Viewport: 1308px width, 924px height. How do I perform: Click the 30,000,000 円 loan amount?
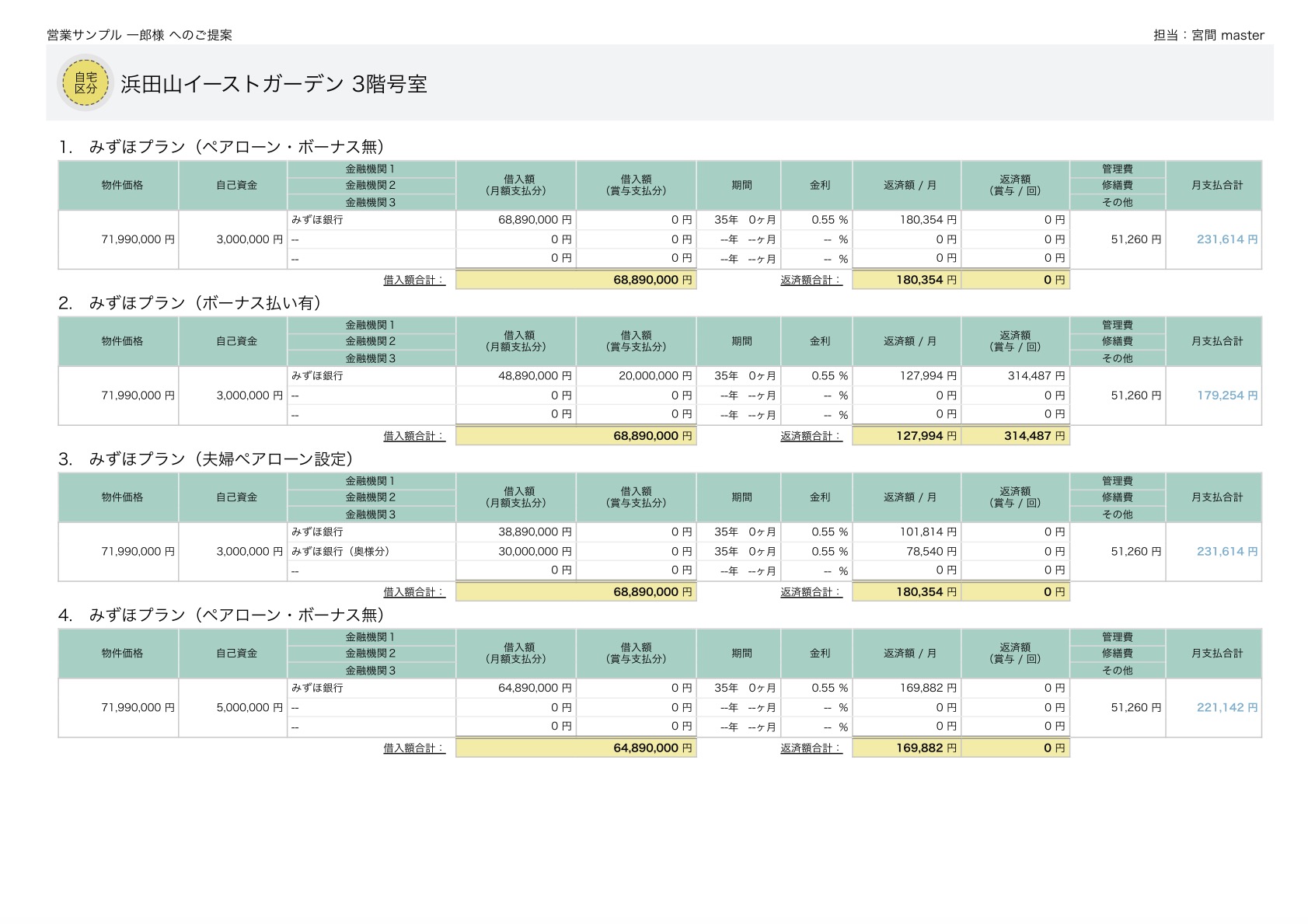pos(535,551)
